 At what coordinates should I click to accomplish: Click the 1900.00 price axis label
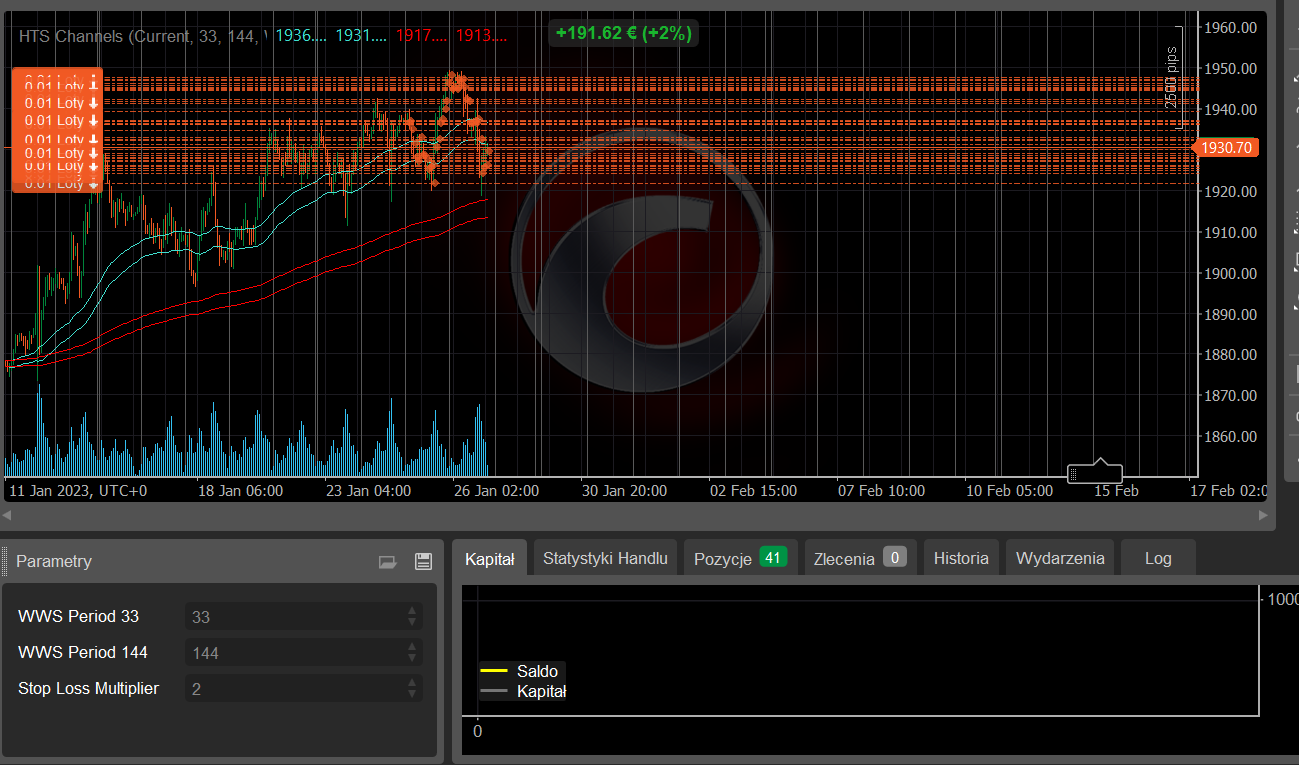(1231, 273)
